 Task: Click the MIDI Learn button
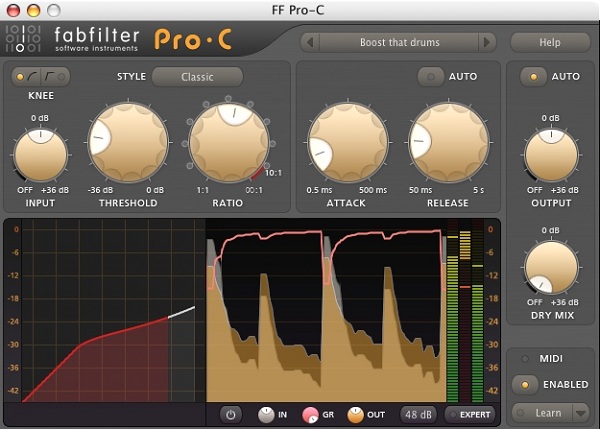[x=543, y=413]
